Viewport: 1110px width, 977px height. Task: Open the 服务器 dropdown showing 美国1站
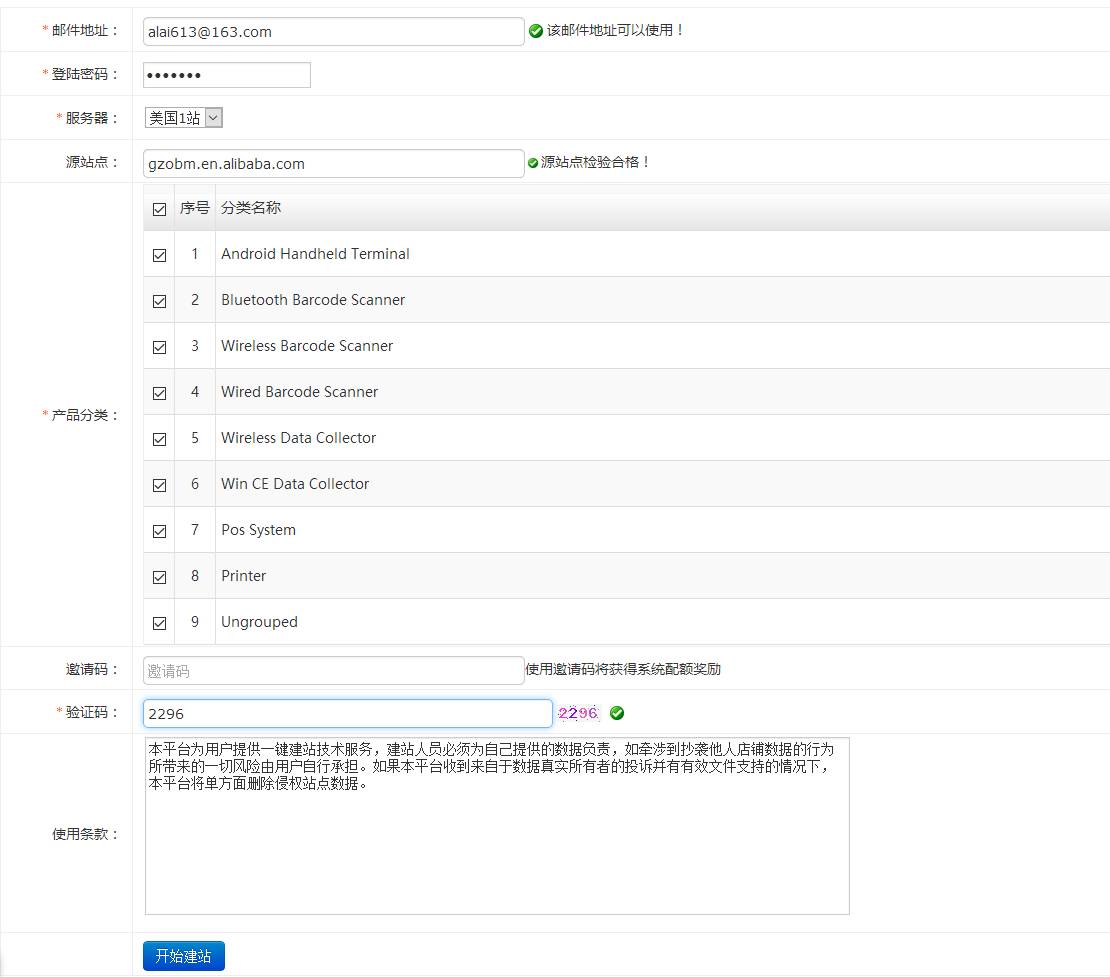tap(184, 117)
